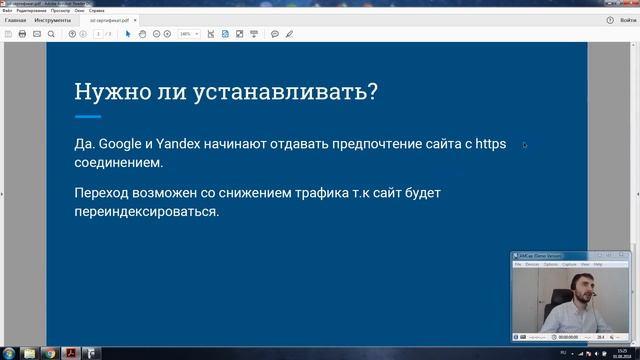The height and width of the screenshot is (360, 640).
Task: Go to next page with down arrow
Action: (83, 34)
